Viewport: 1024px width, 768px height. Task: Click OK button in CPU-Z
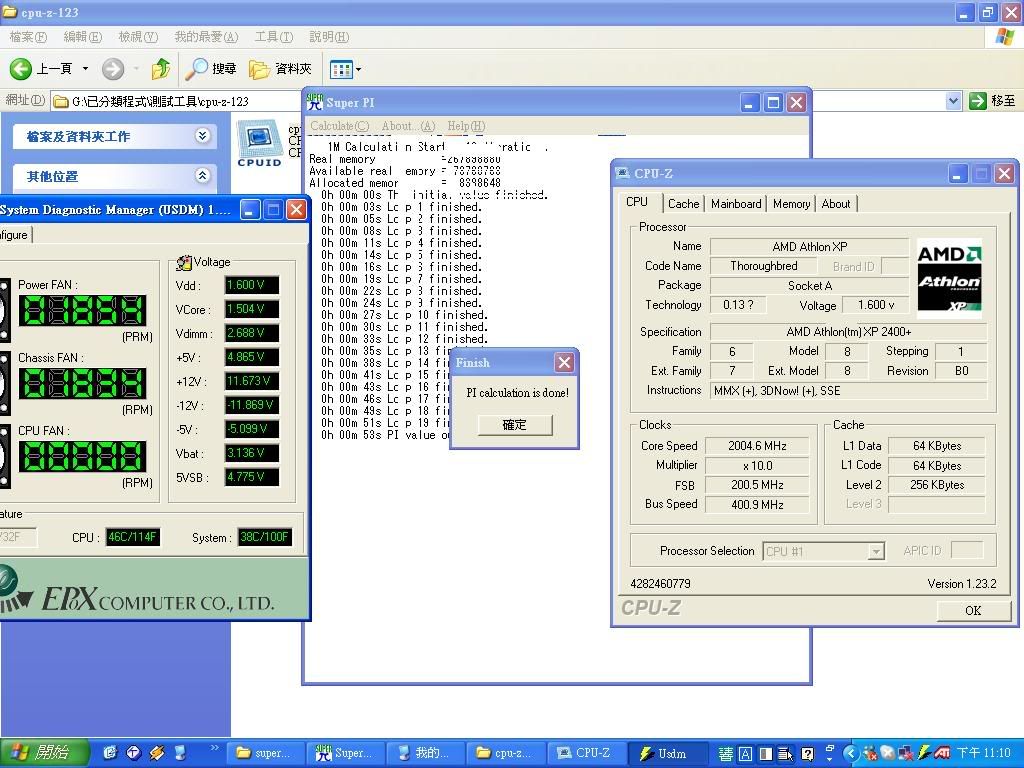click(x=973, y=610)
